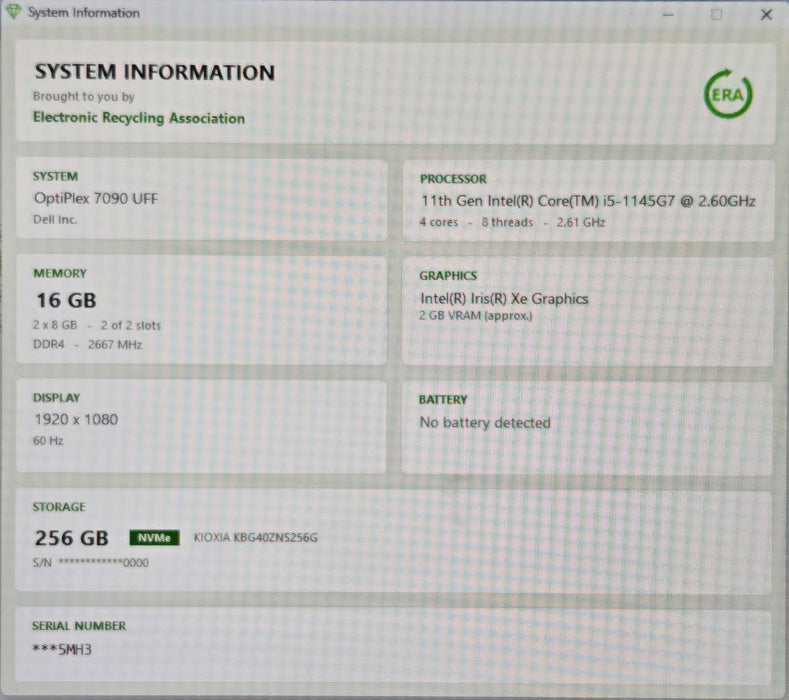This screenshot has width=789, height=700.
Task: Select the 11th Gen Intel Core i5-1145G7 text
Action: click(x=588, y=201)
